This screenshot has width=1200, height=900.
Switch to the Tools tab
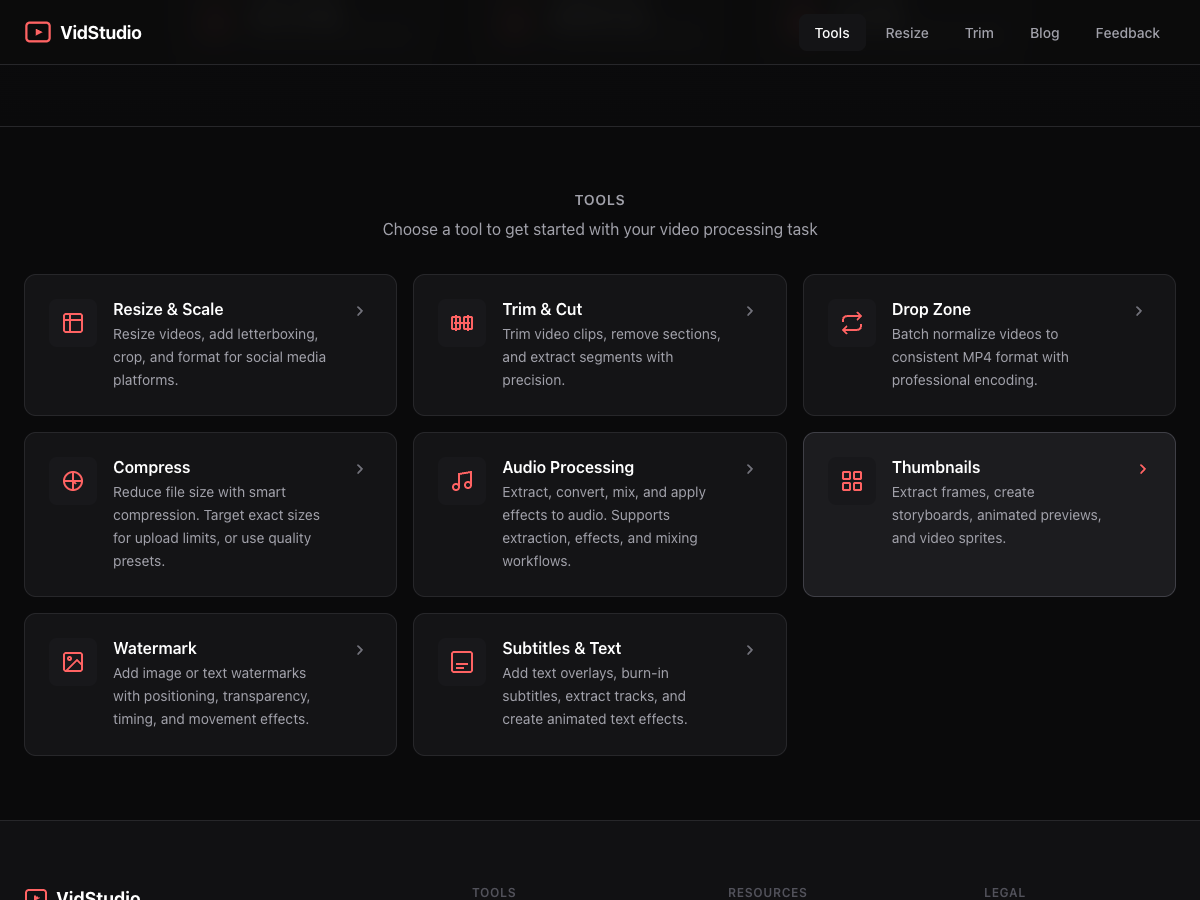(x=832, y=32)
